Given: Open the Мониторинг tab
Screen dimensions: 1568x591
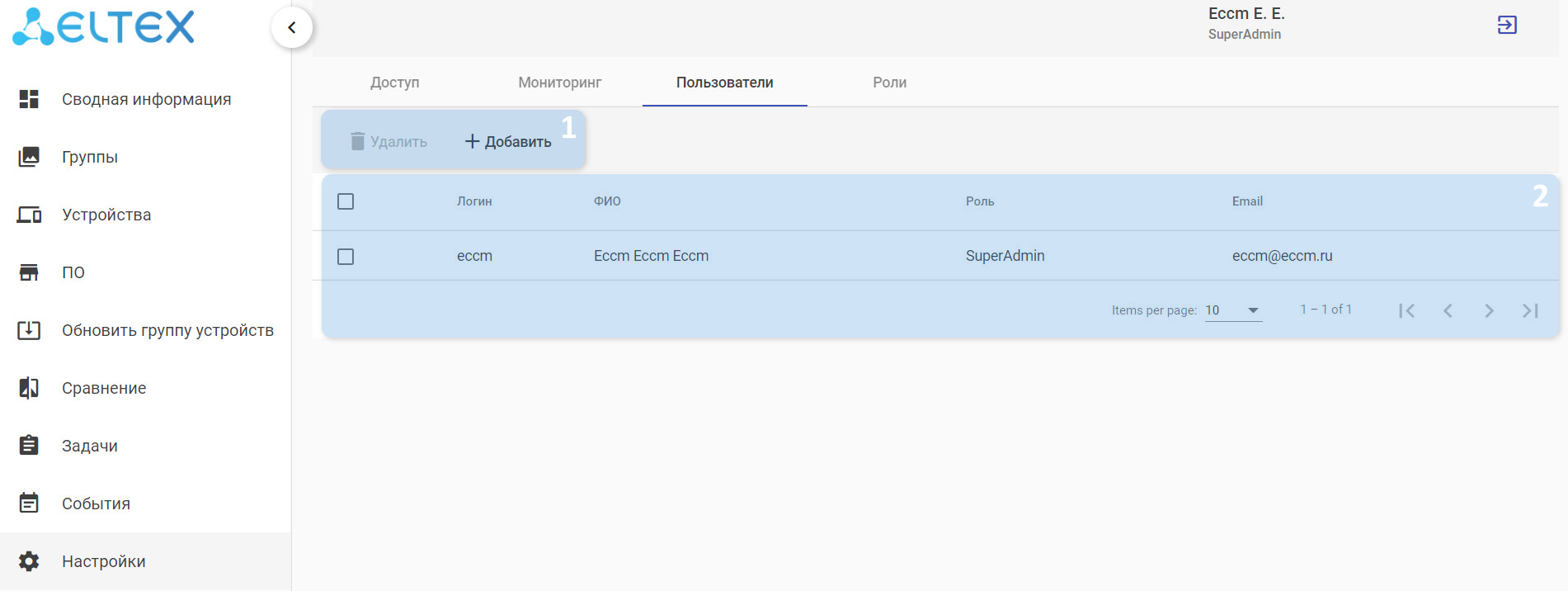Looking at the screenshot, I should pos(559,83).
